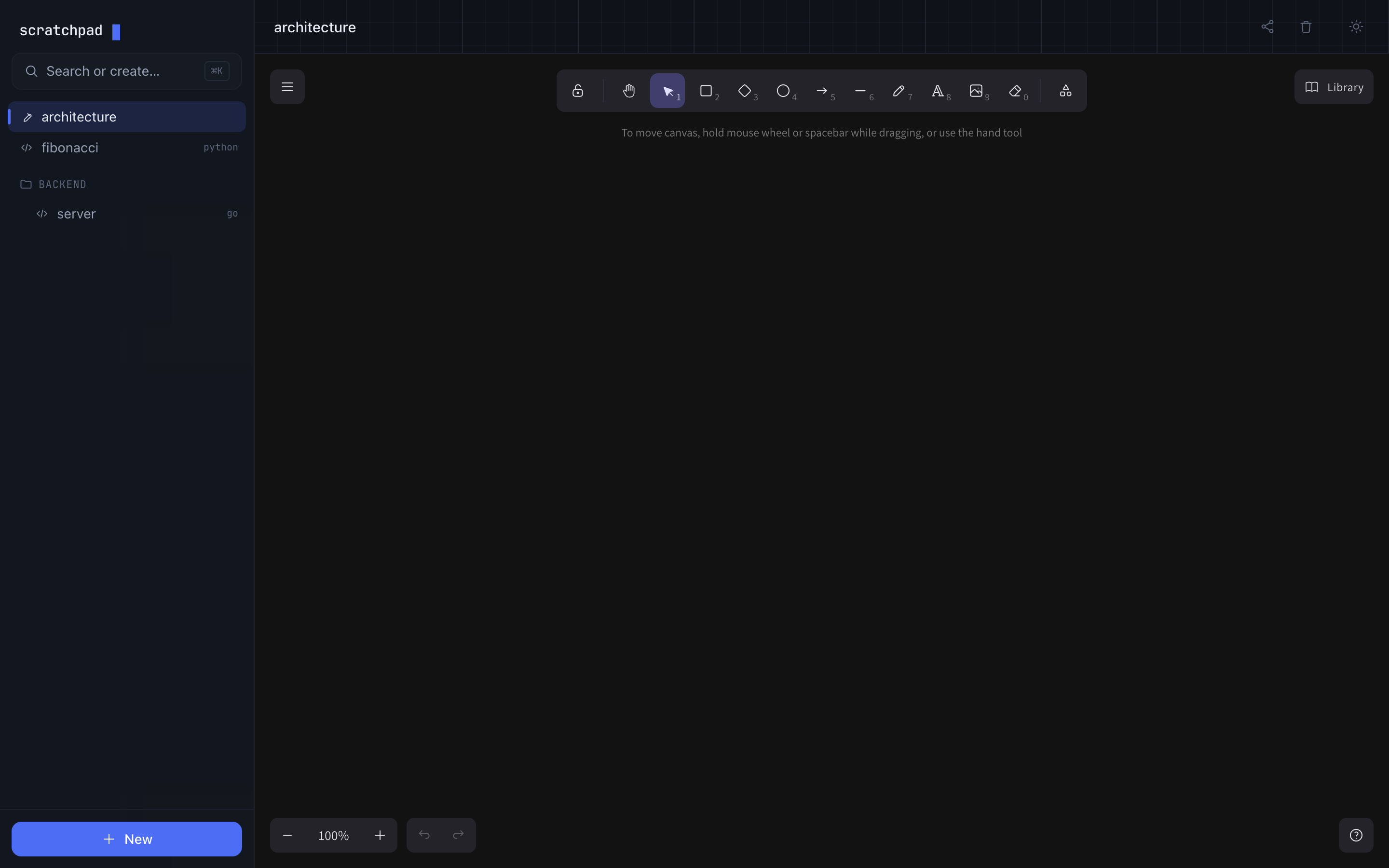Image resolution: width=1389 pixels, height=868 pixels.
Task: Select the Insert image tool
Action: (976, 91)
